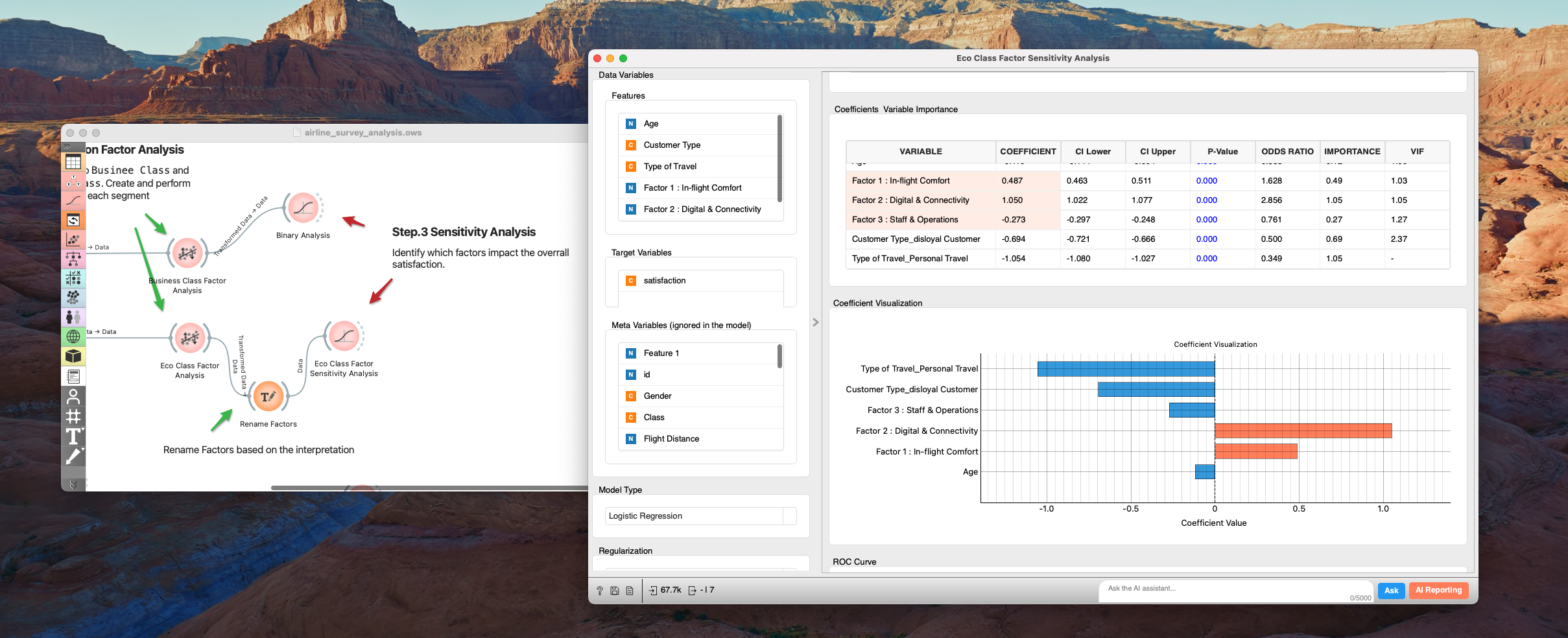Select the text annotation tool
The image size is (1568, 638).
click(x=73, y=436)
